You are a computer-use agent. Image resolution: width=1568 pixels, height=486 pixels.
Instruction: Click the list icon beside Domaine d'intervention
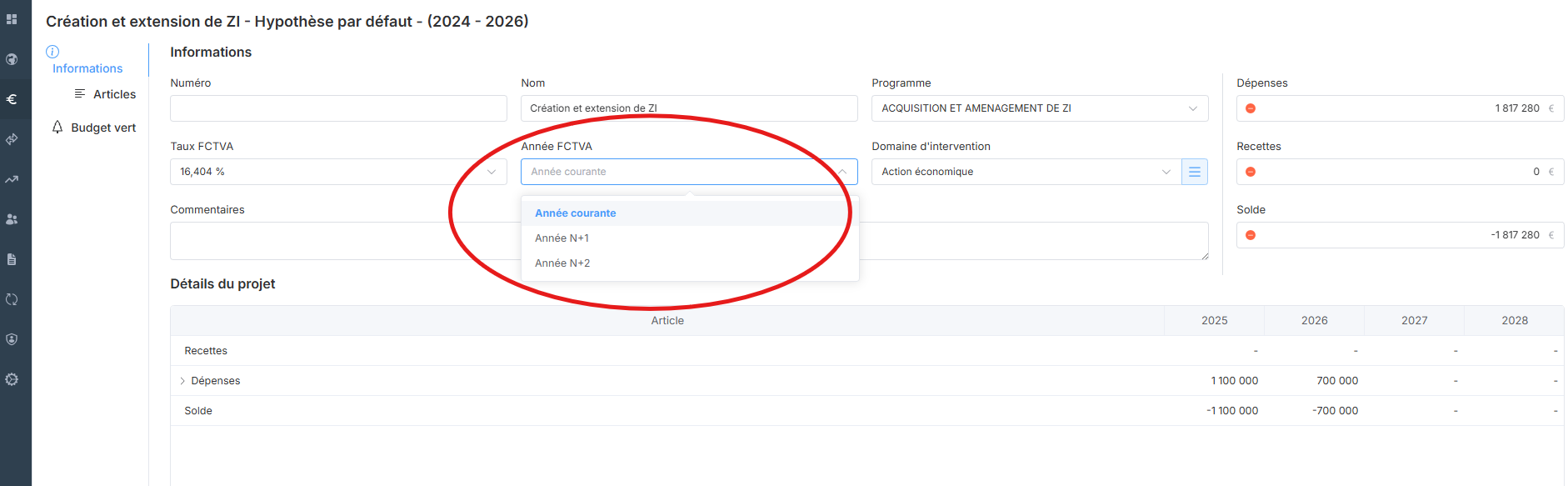pyautogui.click(x=1194, y=172)
